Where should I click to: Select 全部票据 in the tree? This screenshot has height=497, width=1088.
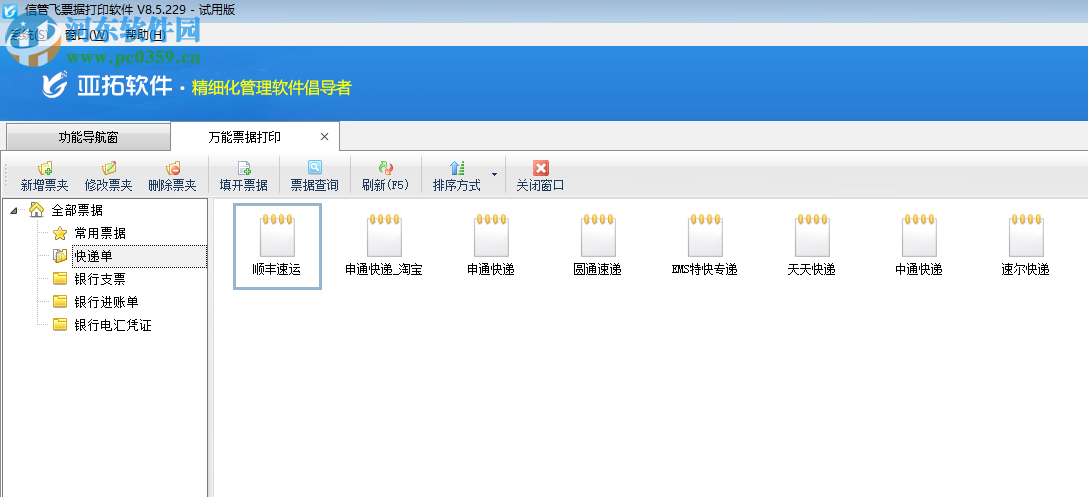coord(77,210)
